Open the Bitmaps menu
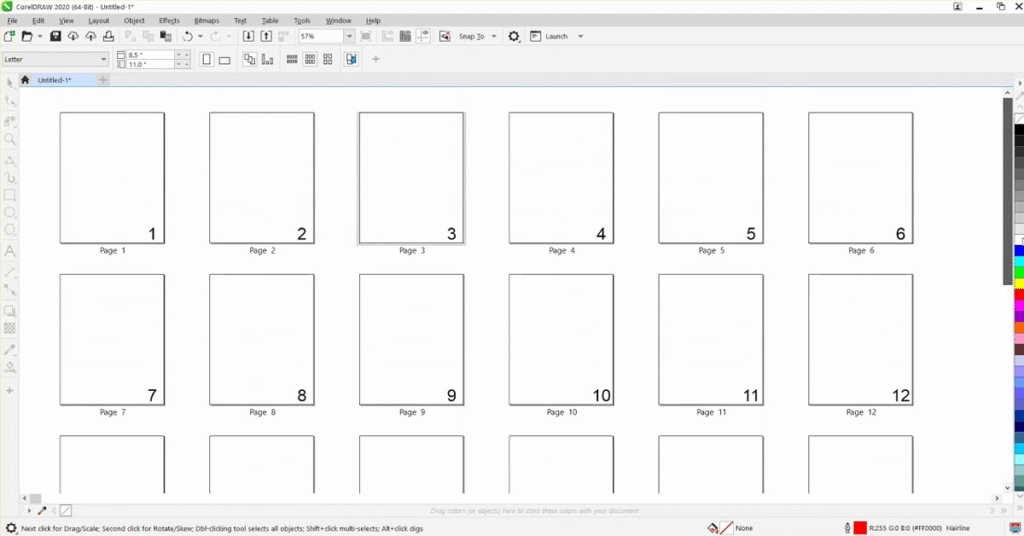Image resolution: width=1024 pixels, height=536 pixels. pyautogui.click(x=206, y=21)
